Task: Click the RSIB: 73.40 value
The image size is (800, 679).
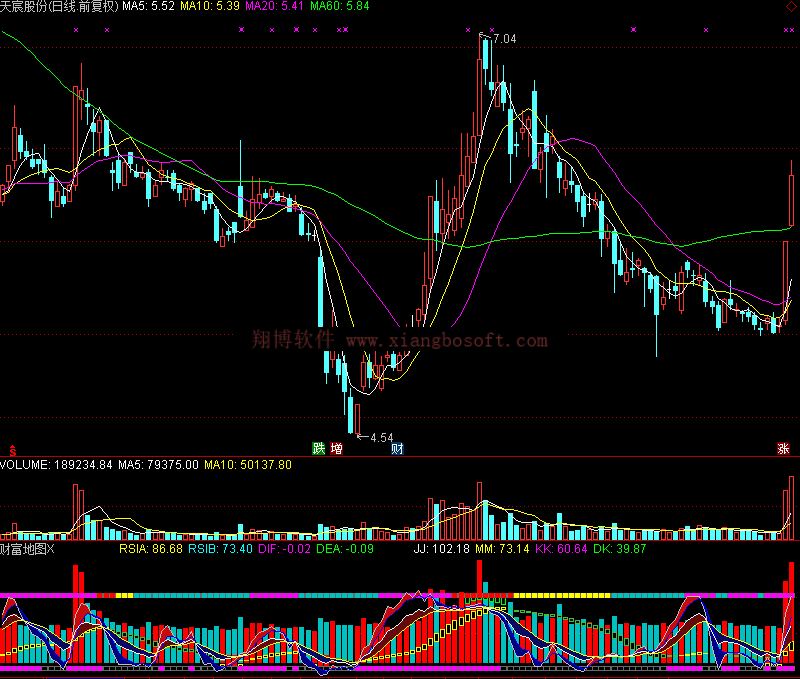Action: (x=220, y=549)
